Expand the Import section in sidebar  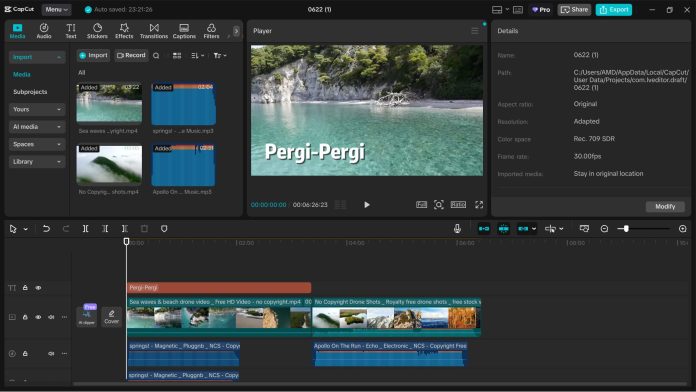(37, 57)
